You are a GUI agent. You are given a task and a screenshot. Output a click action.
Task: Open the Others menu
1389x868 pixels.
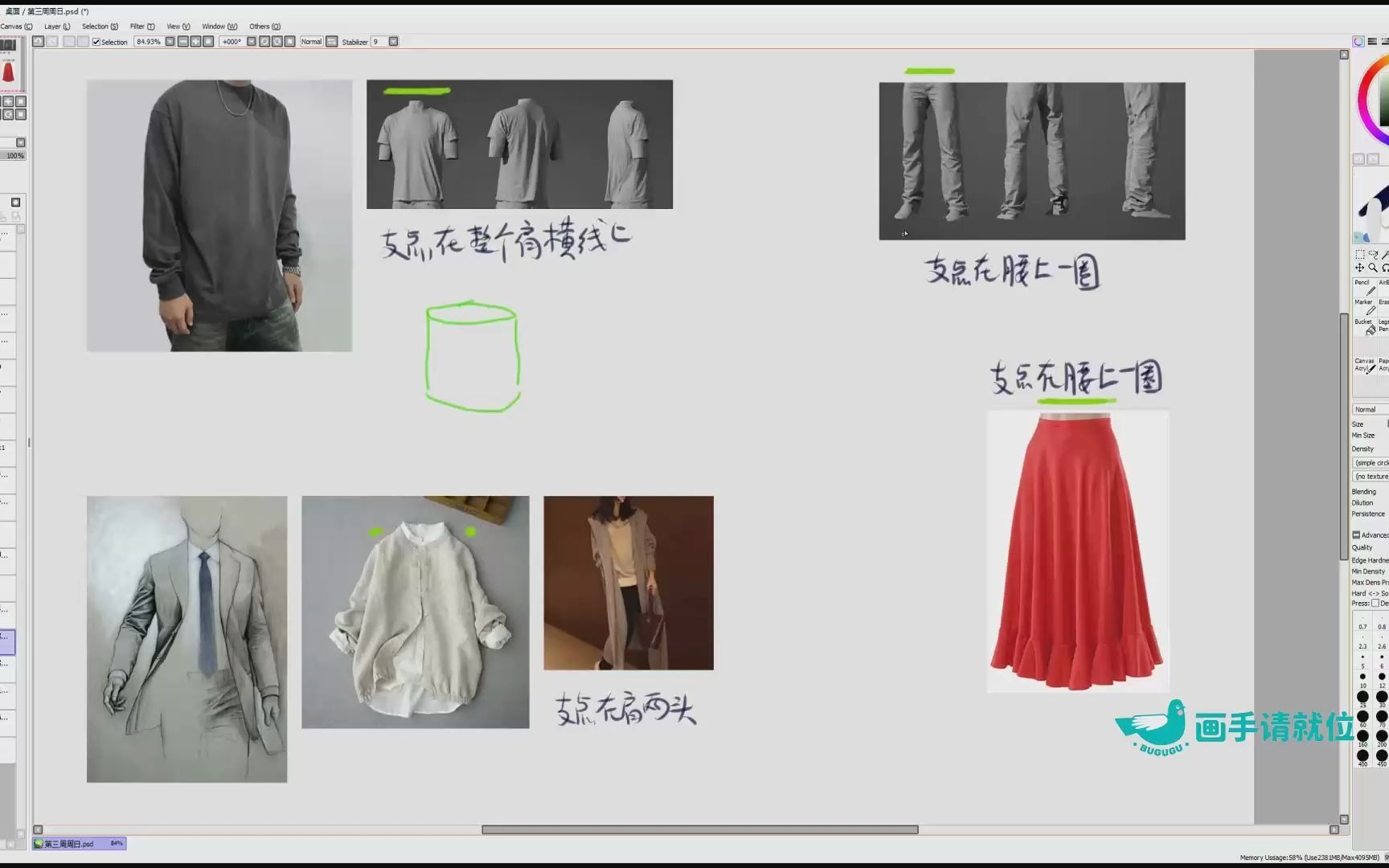click(264, 27)
